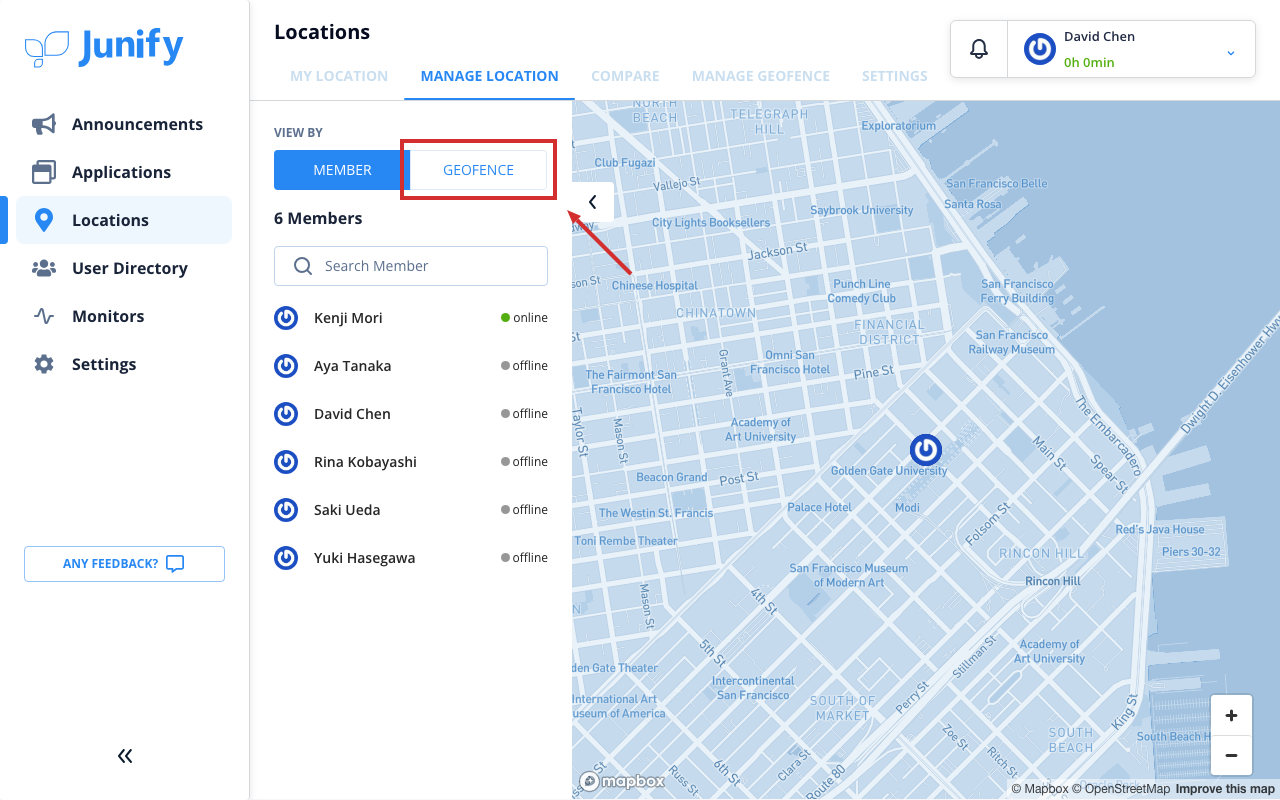Open the Improve this map link
The width and height of the screenshot is (1280, 800).
point(1225,789)
